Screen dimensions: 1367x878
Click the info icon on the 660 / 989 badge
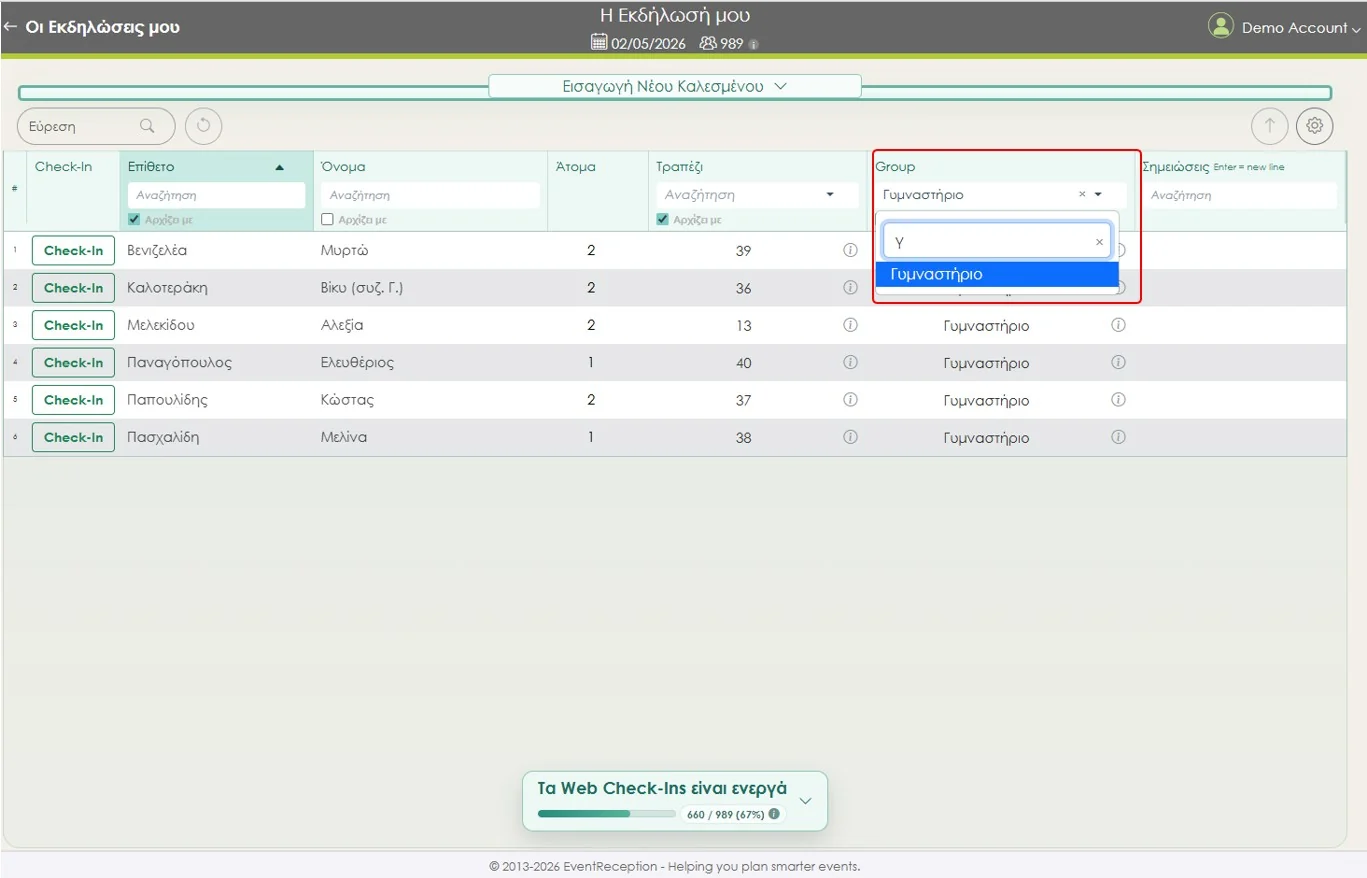pyautogui.click(x=774, y=814)
